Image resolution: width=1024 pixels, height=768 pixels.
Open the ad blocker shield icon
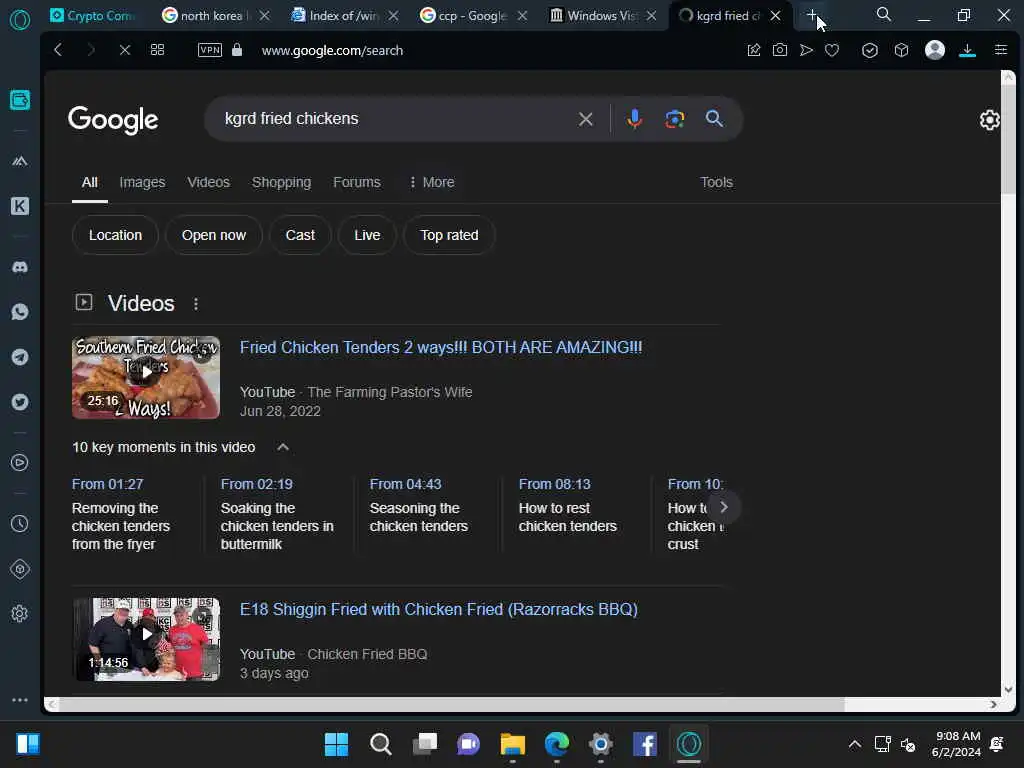click(x=870, y=50)
